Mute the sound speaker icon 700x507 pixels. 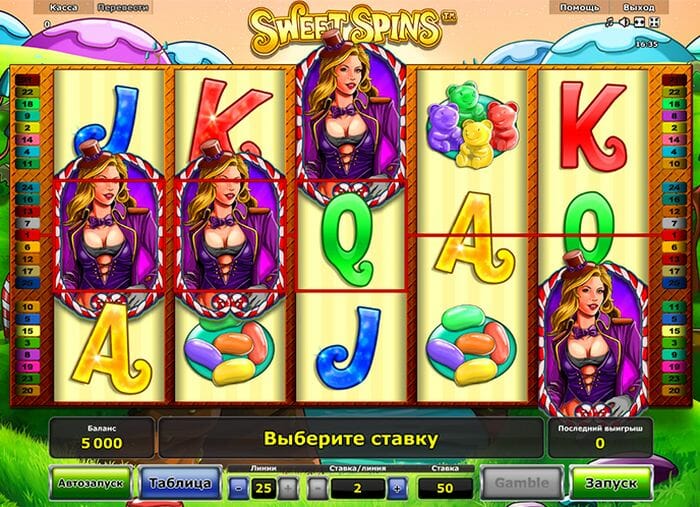(625, 22)
